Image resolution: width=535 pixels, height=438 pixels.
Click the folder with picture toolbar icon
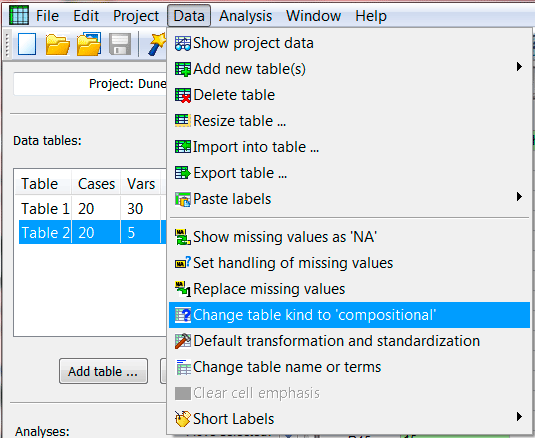pos(89,44)
